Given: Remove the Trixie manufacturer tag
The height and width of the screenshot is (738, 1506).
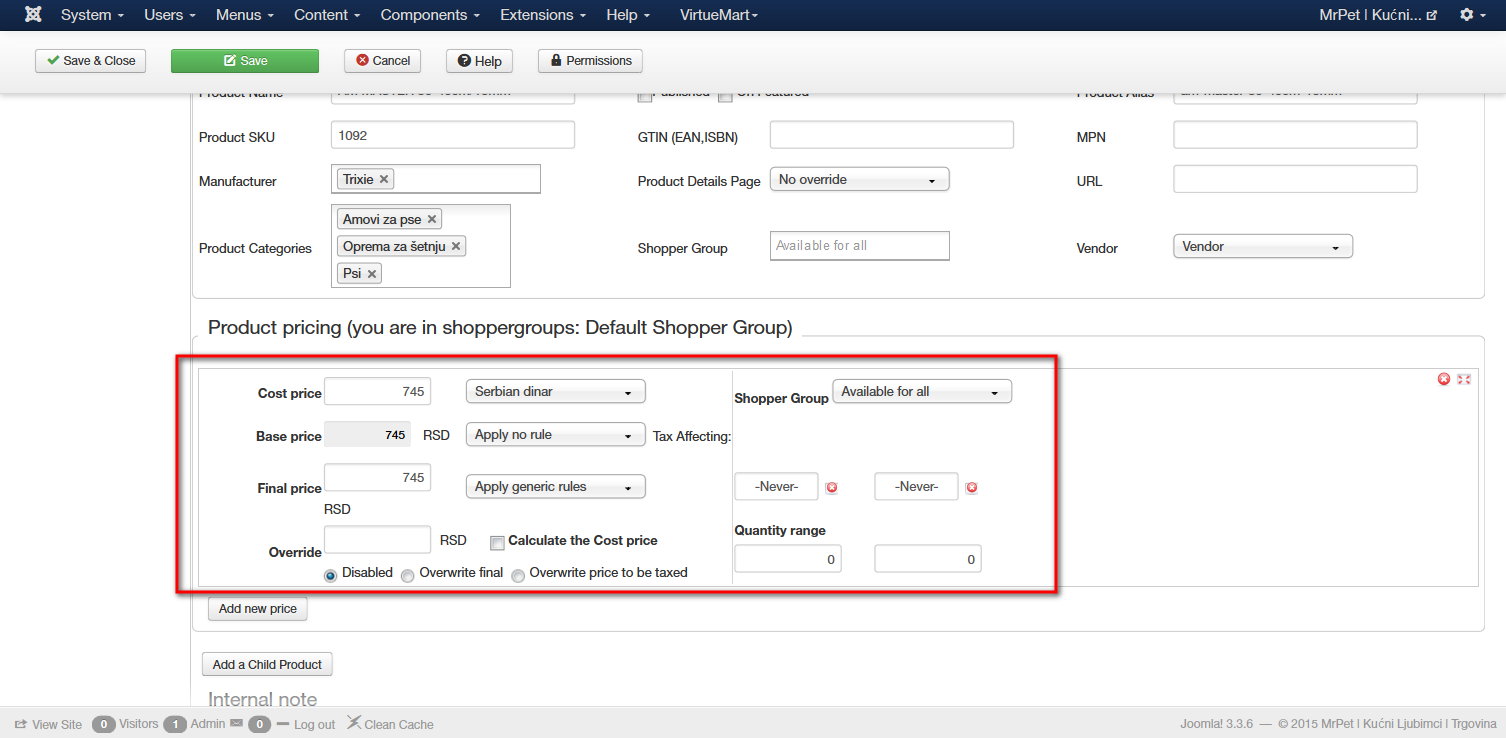Looking at the screenshot, I should point(384,179).
